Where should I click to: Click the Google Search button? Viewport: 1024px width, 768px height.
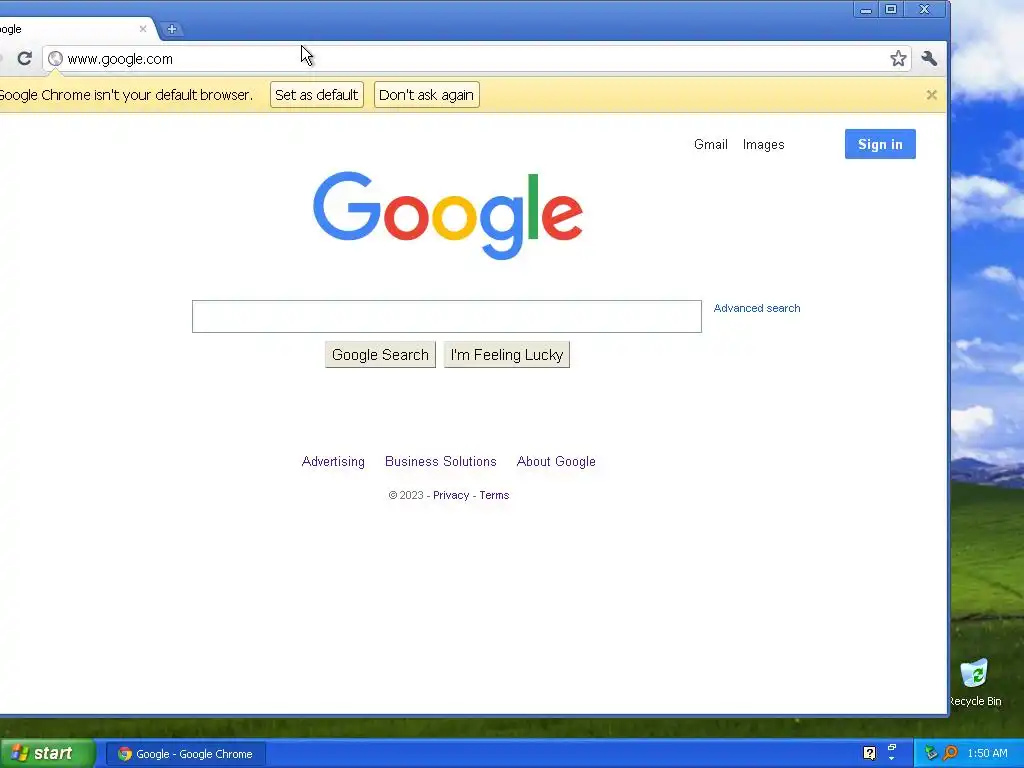pyautogui.click(x=380, y=355)
